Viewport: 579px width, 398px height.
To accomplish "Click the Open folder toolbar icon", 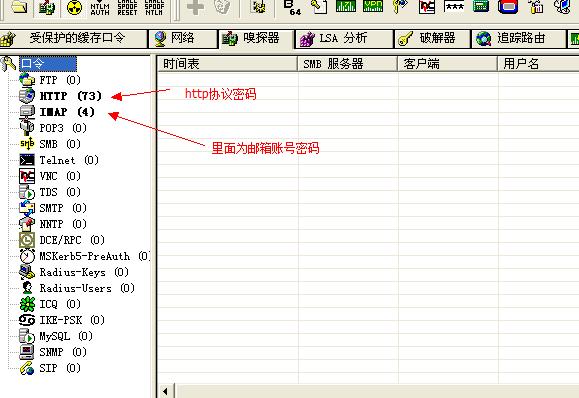I will [18, 7].
